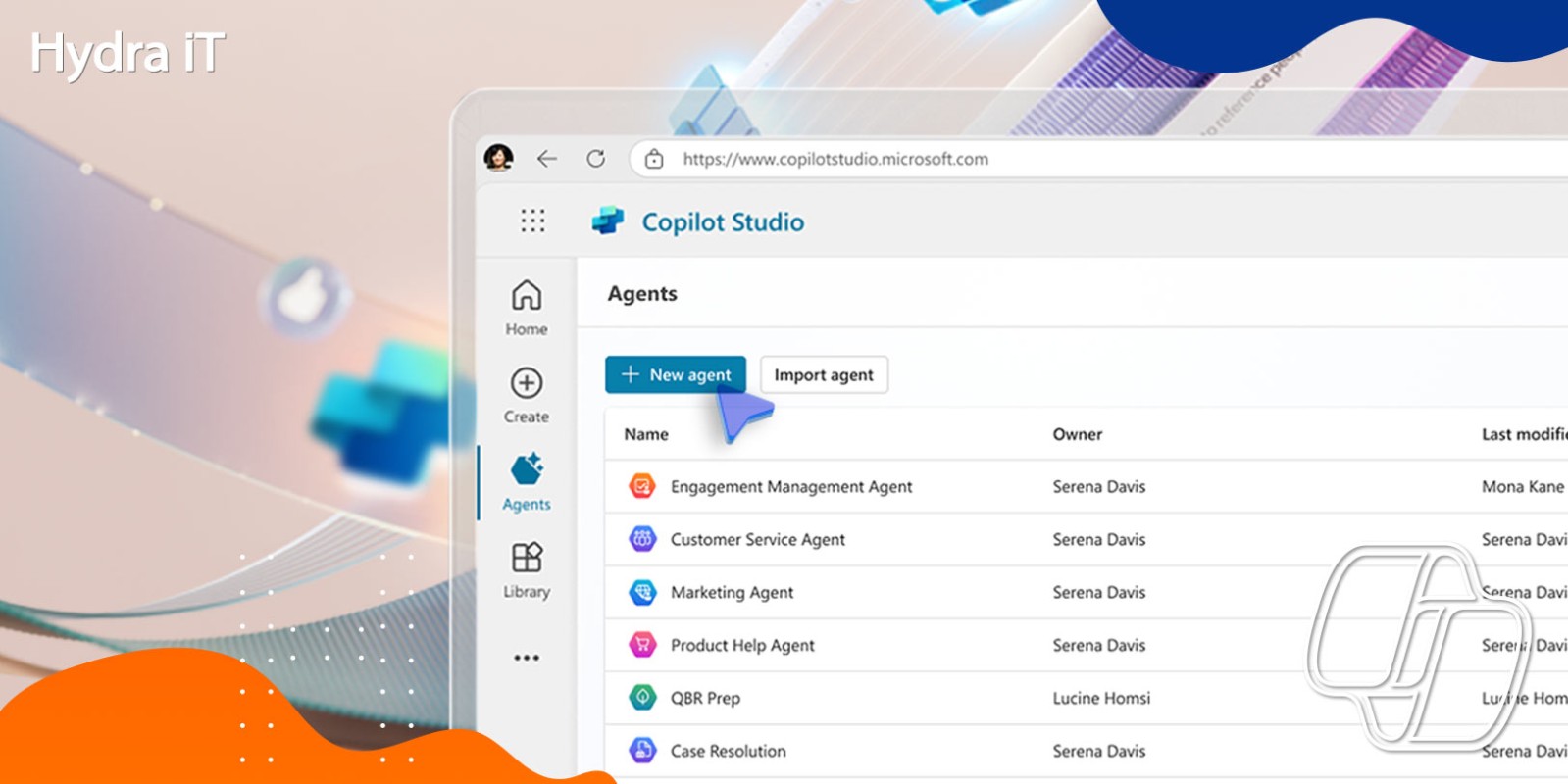The image size is (1568, 784).
Task: Click the Product Help Agent icon
Action: pyautogui.click(x=642, y=644)
